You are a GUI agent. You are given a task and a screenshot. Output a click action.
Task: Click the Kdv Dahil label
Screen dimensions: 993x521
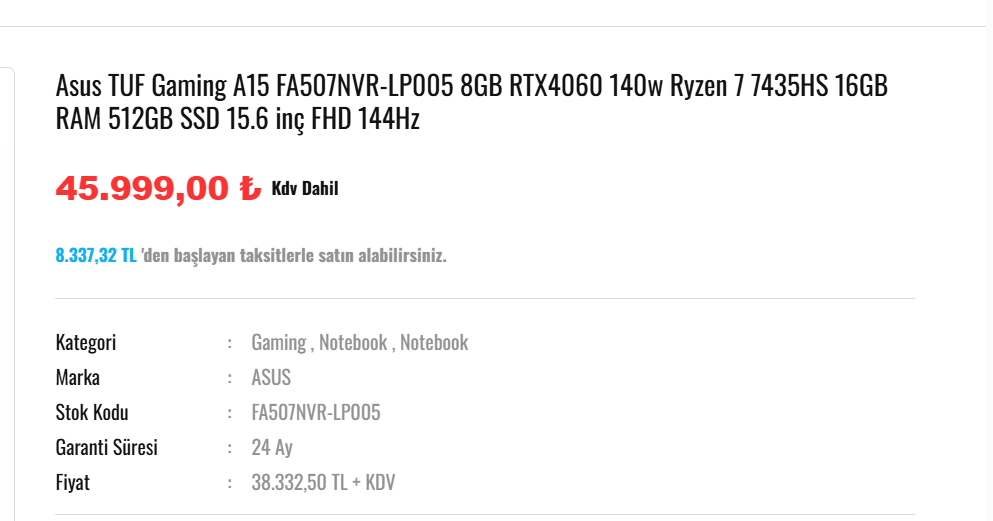[x=305, y=189]
